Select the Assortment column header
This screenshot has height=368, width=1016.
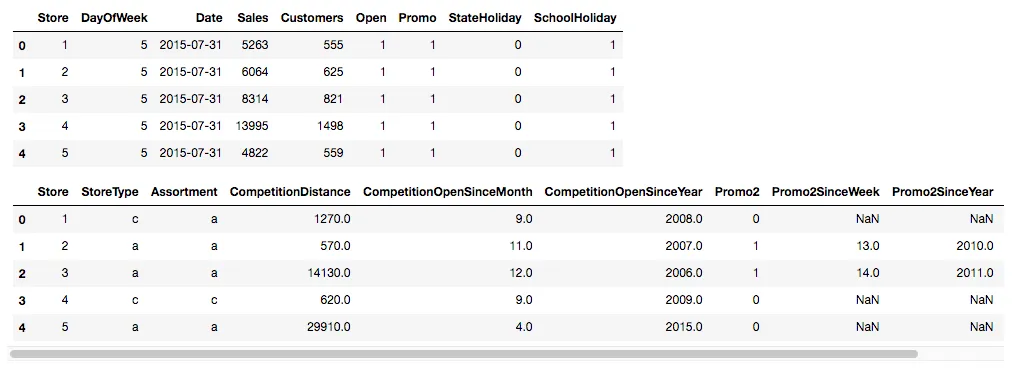[184, 192]
